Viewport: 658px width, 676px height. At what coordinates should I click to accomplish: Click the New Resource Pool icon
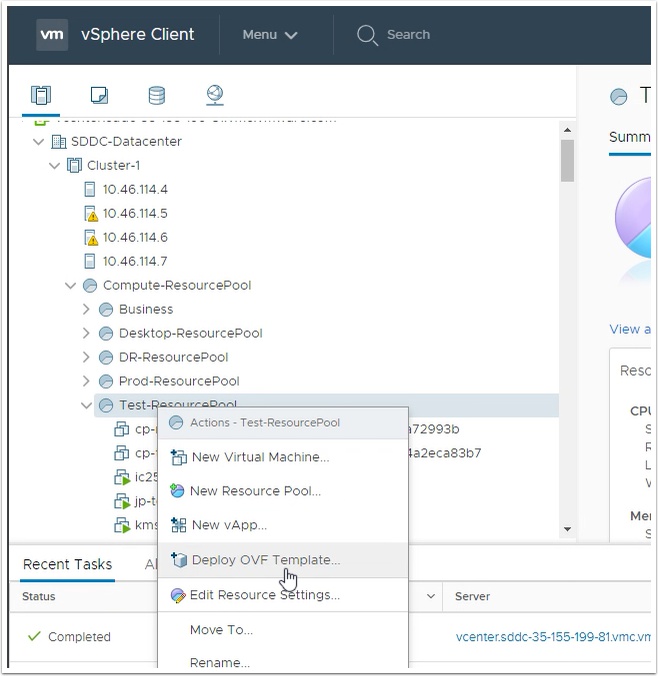(x=177, y=491)
